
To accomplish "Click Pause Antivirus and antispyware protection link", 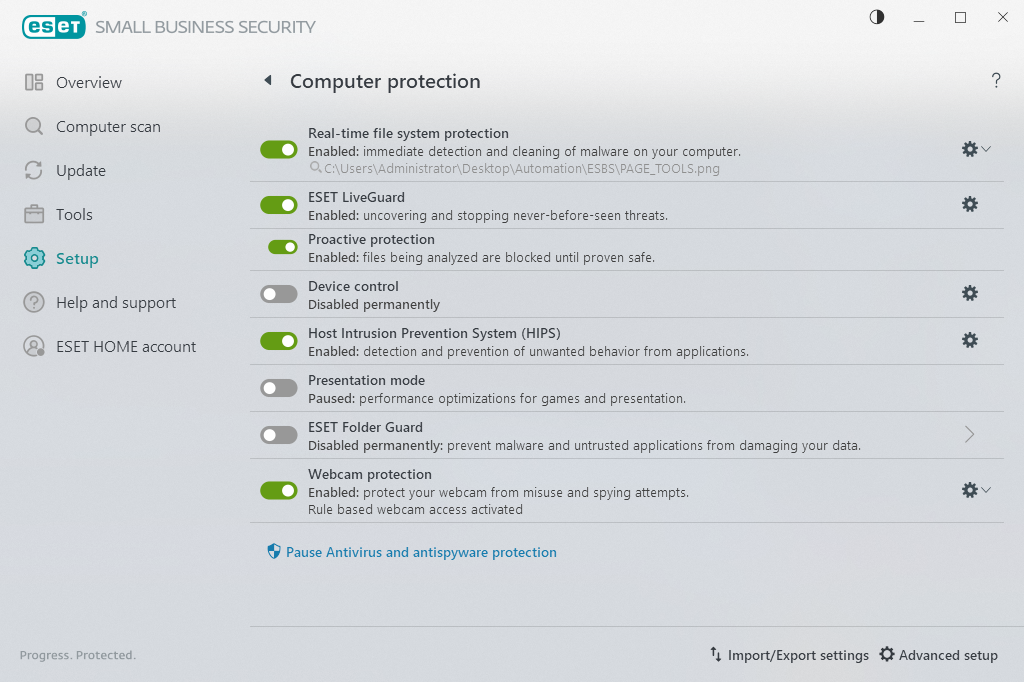I will pos(421,552).
